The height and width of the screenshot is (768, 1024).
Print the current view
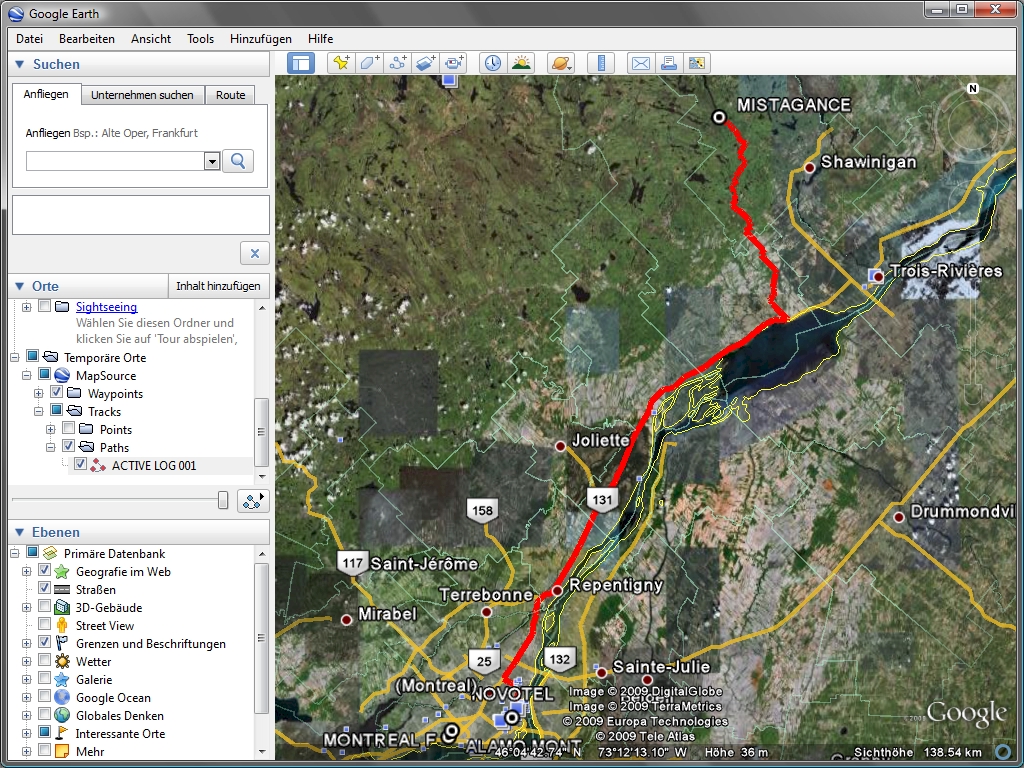(669, 63)
